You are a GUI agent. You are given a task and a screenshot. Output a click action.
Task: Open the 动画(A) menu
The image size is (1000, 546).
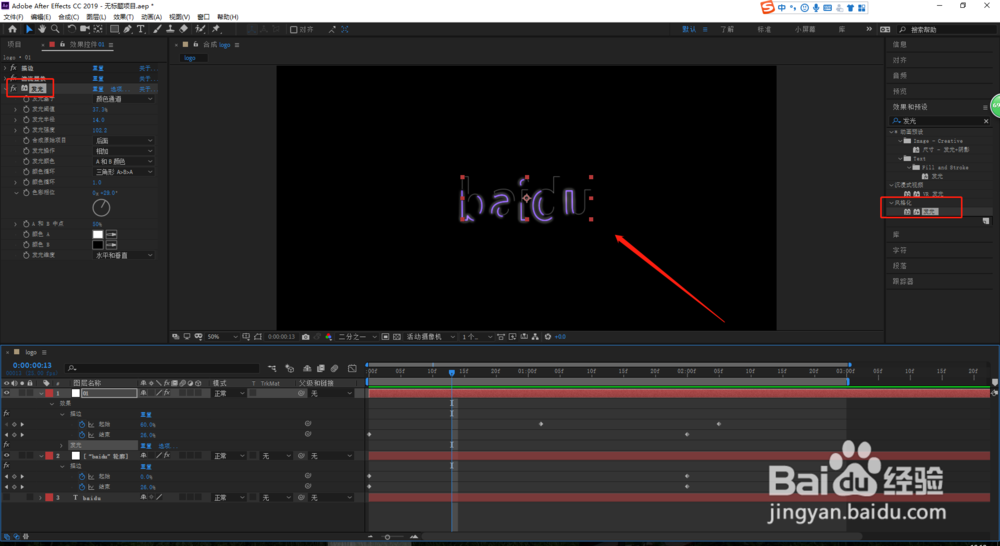[x=151, y=17]
